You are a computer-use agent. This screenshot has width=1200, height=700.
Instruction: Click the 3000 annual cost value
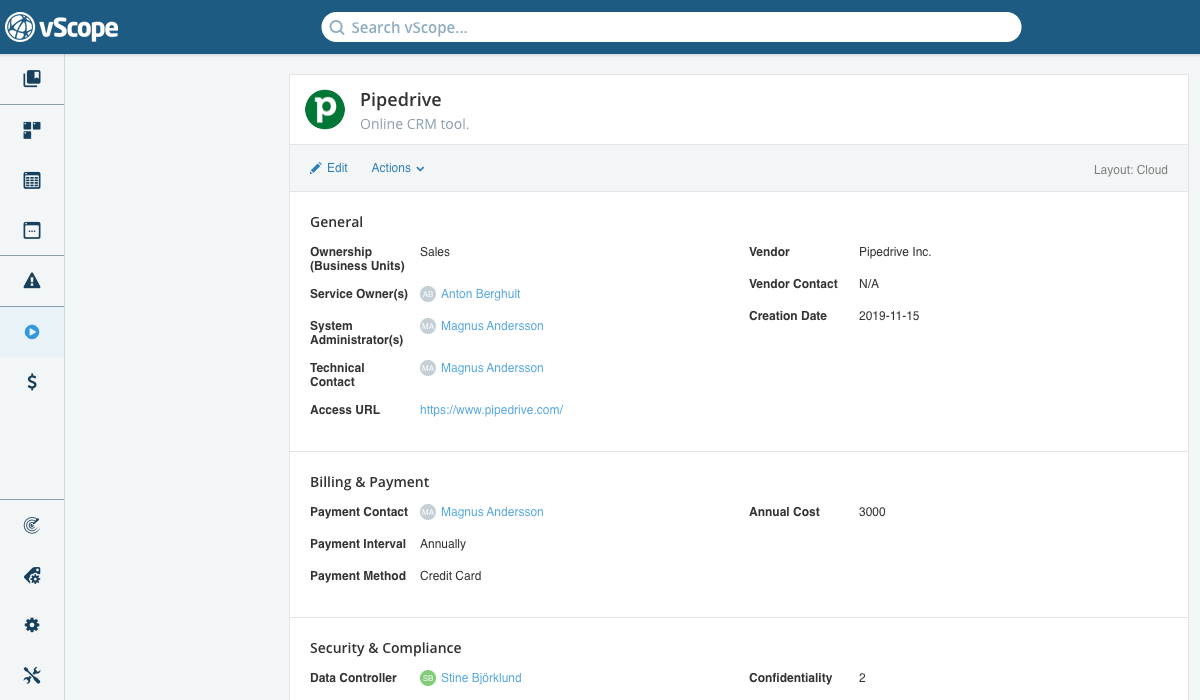tap(872, 512)
